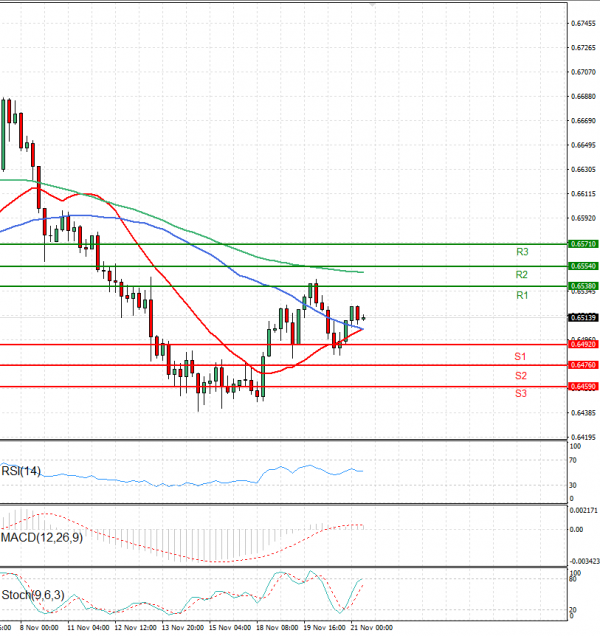Viewport: 600px width, 636px height.
Task: Click the 18 Nov 08:00 time label
Action: point(276,630)
